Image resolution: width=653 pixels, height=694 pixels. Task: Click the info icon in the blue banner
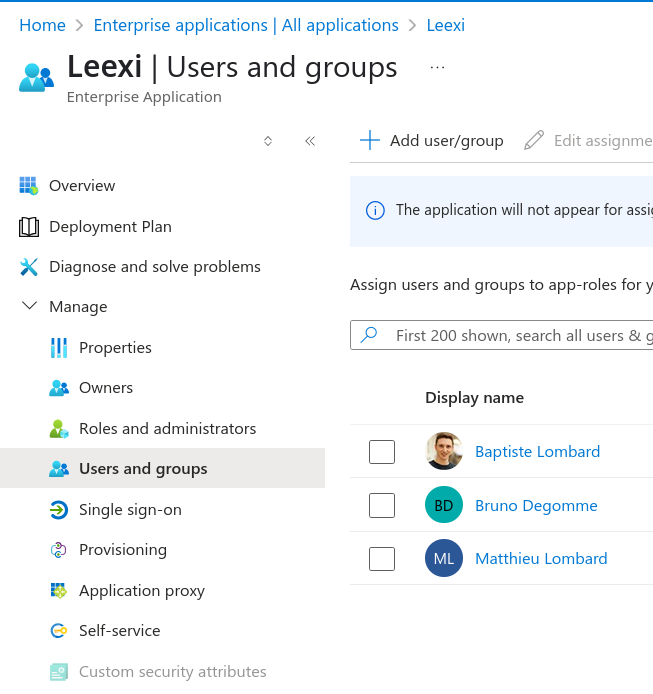(375, 210)
